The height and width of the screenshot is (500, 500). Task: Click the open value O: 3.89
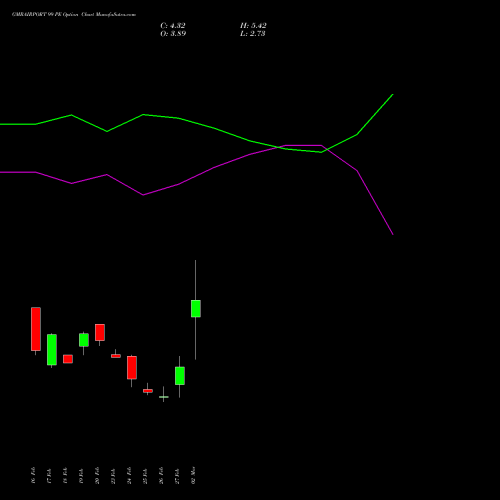pos(173,34)
